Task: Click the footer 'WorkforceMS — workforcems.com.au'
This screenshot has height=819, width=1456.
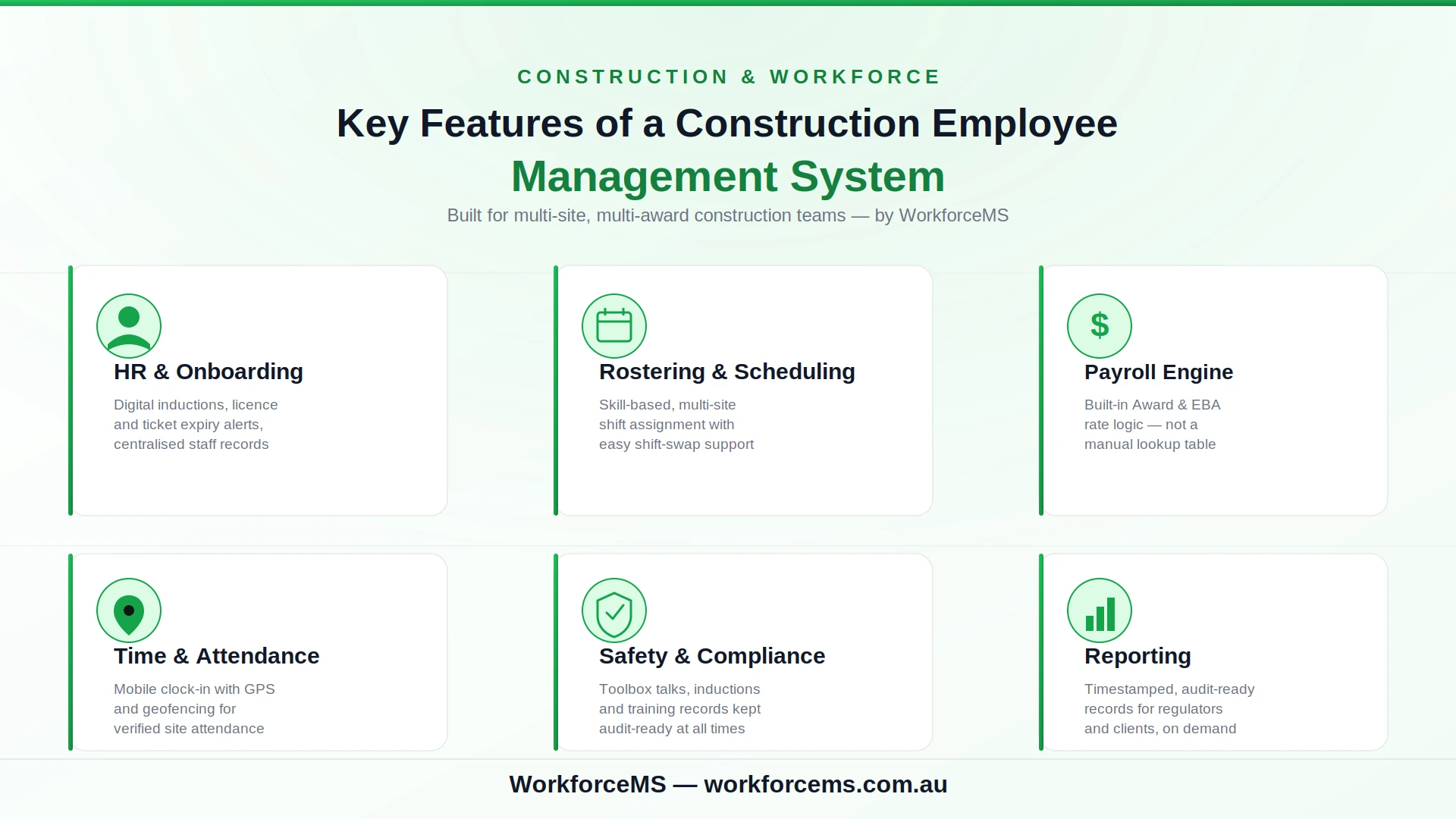Action: 728,784
